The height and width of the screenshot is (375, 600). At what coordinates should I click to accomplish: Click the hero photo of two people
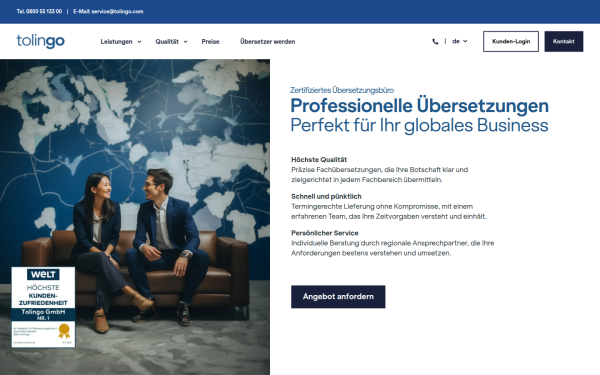[135, 217]
